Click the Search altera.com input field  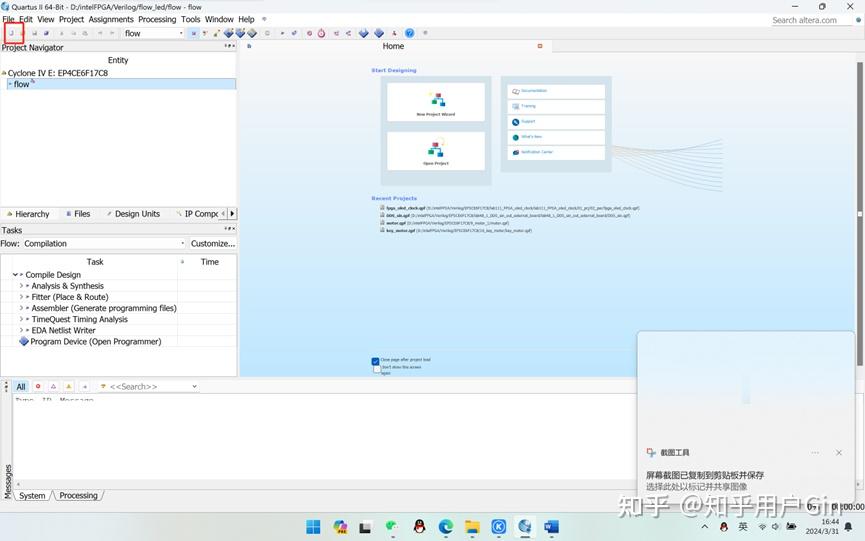[811, 20]
